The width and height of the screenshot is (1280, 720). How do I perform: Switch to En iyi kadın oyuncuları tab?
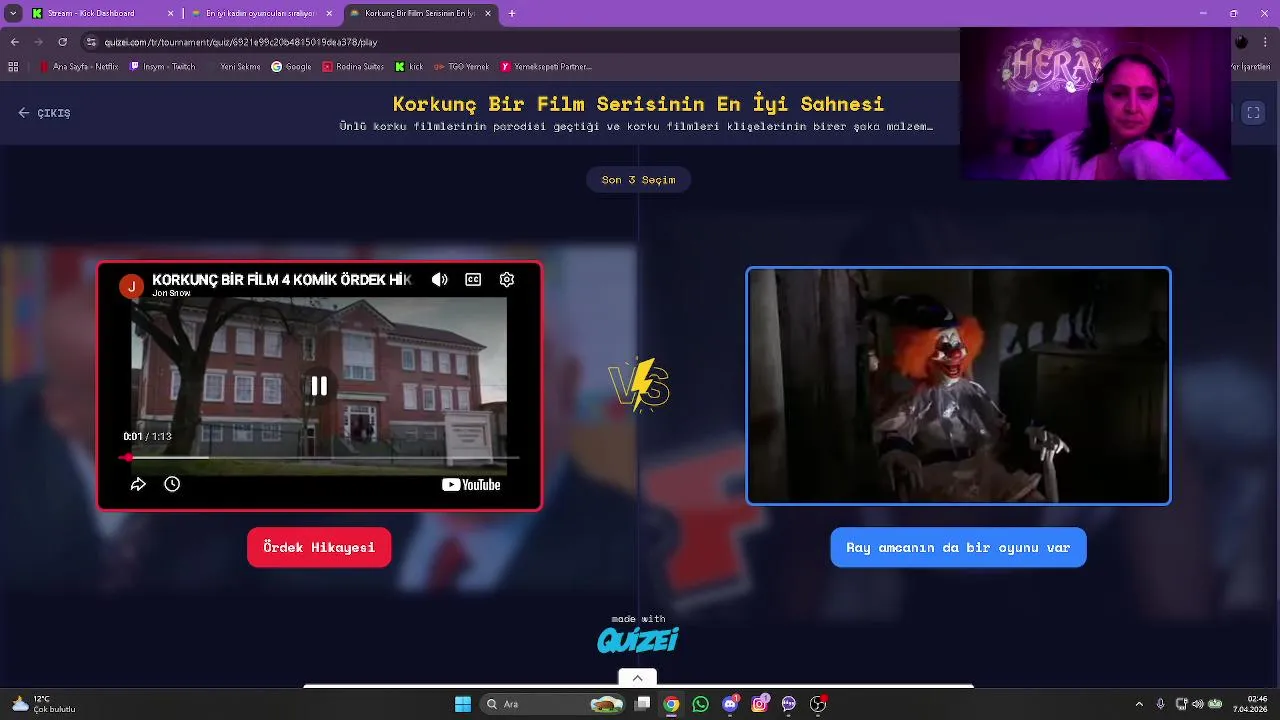(260, 13)
